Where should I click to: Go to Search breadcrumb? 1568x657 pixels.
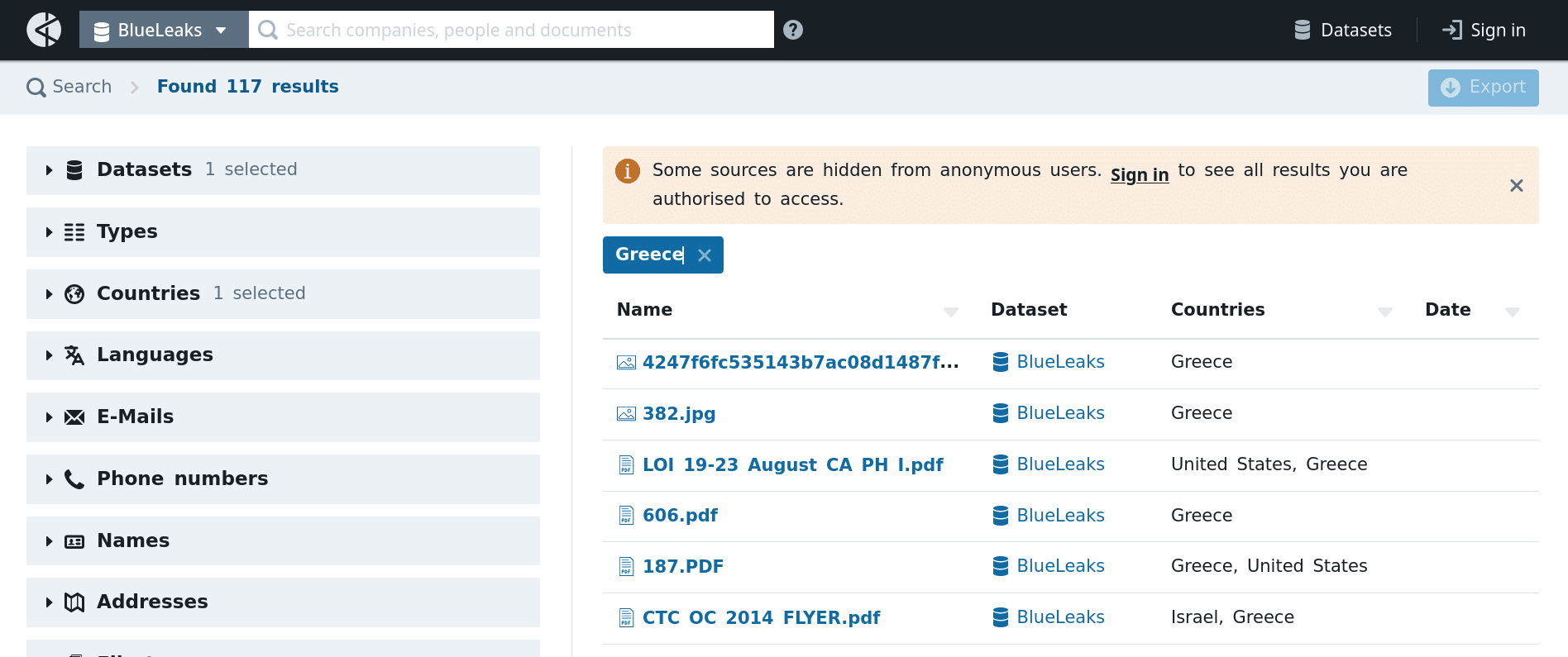pos(69,87)
